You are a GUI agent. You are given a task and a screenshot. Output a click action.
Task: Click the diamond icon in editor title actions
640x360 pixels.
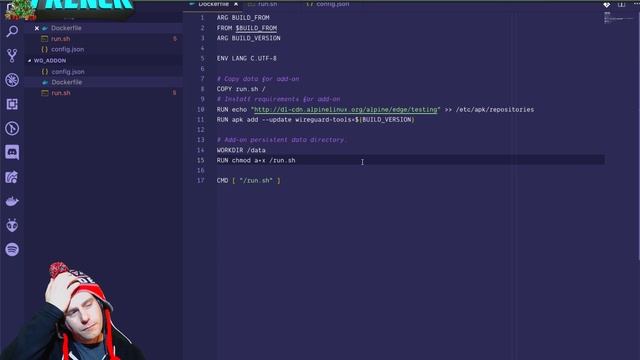[607, 4]
